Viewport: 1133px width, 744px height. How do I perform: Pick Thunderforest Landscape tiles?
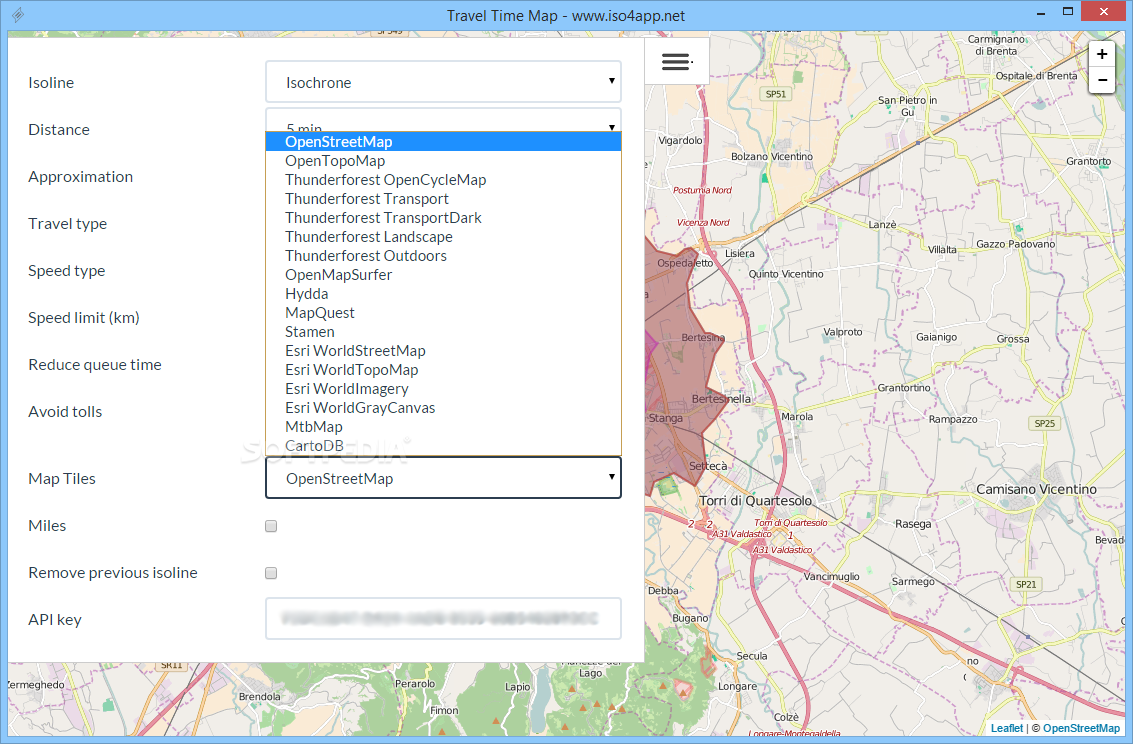(x=443, y=237)
